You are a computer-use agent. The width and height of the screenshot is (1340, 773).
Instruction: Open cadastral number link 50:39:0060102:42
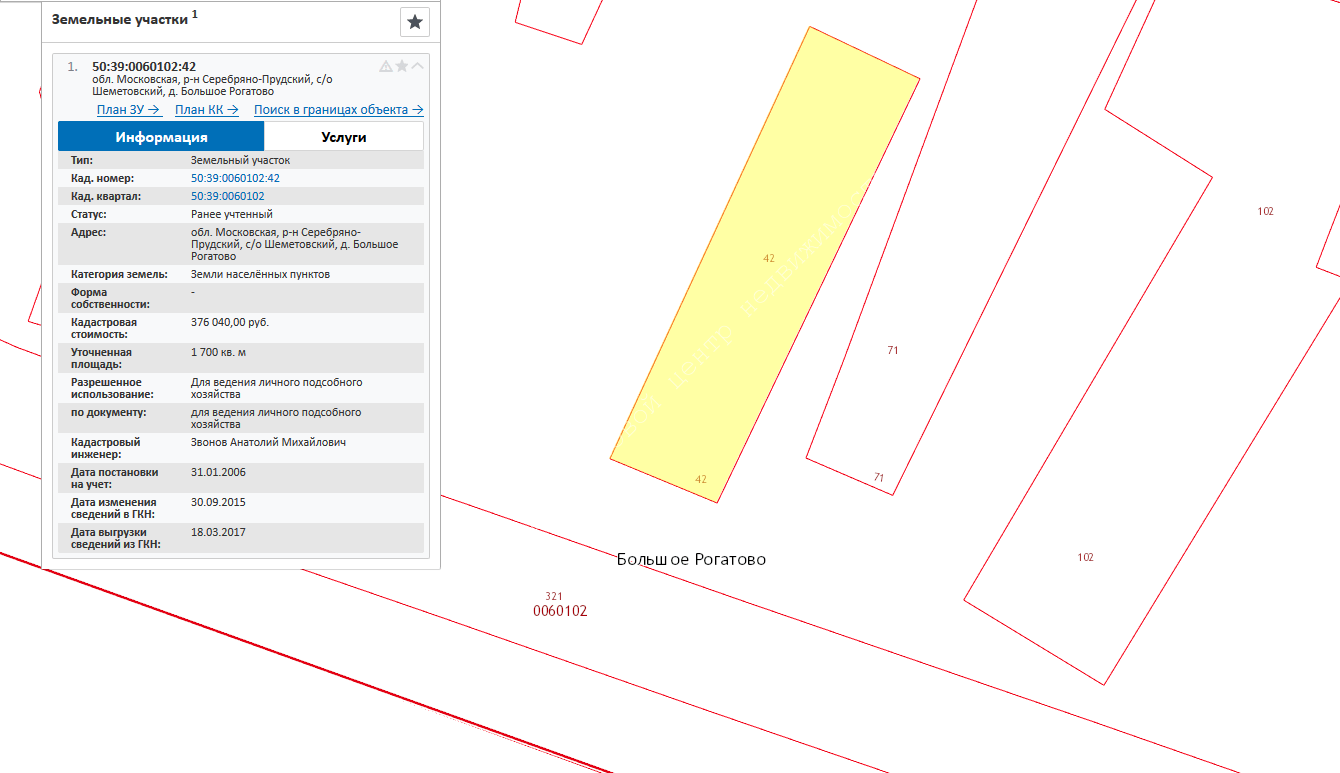(x=235, y=178)
